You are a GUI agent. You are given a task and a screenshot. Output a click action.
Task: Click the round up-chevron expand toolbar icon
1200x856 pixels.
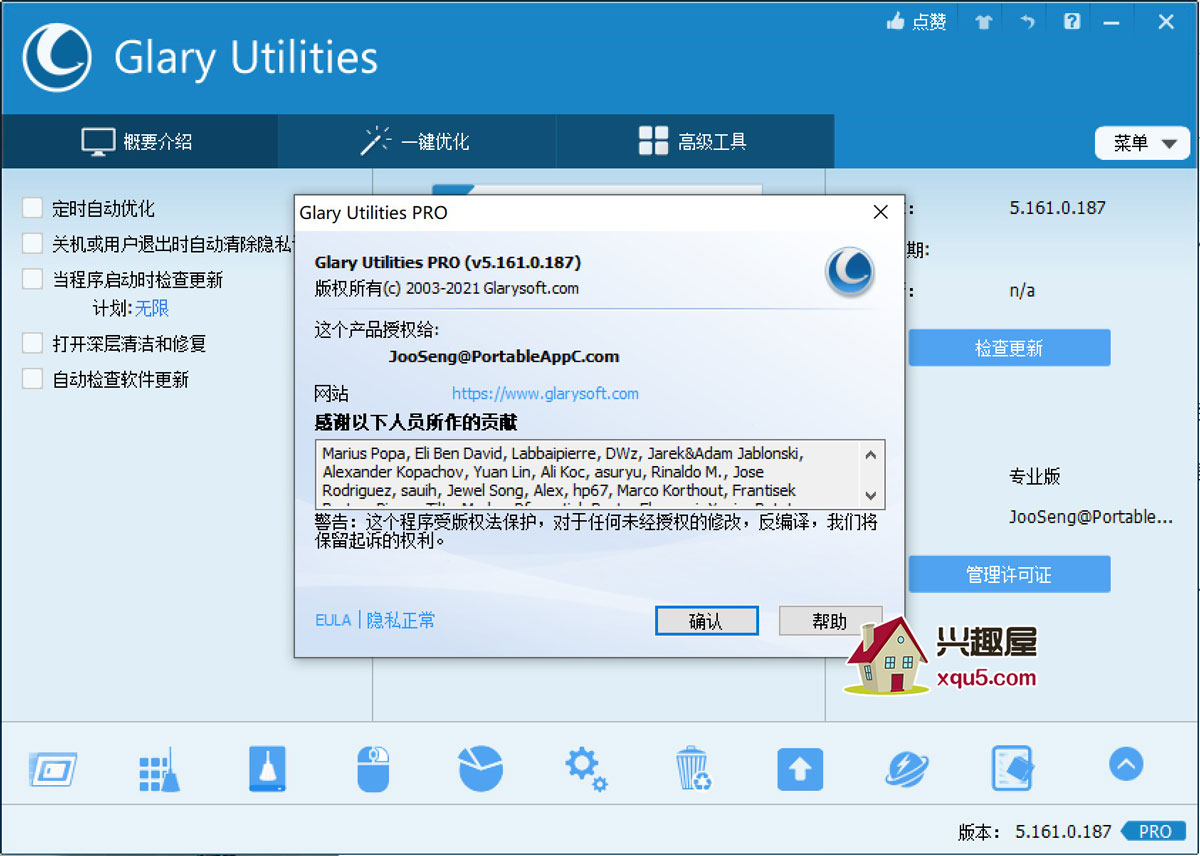point(1126,765)
